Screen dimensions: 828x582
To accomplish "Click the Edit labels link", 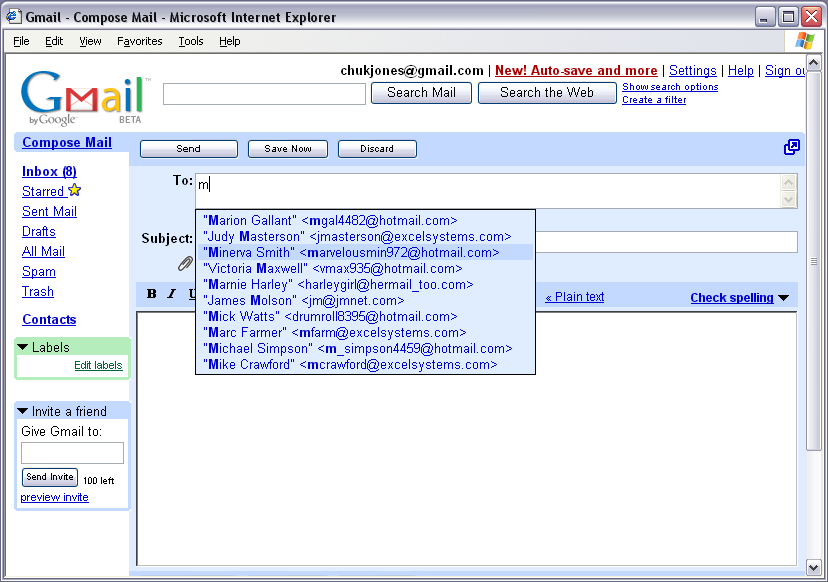I will pos(98,365).
